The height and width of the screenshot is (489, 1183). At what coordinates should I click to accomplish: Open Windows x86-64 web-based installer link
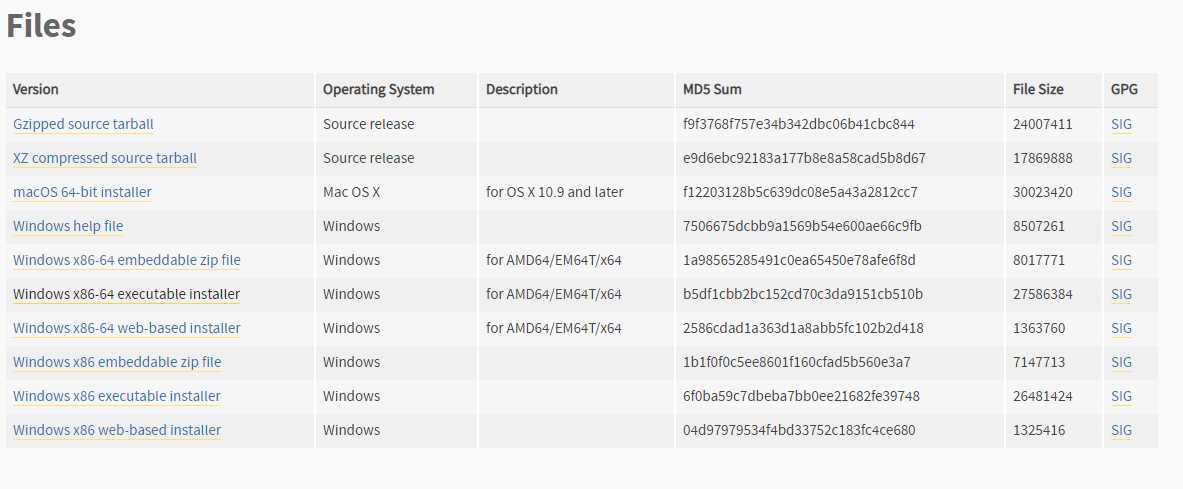(x=127, y=328)
